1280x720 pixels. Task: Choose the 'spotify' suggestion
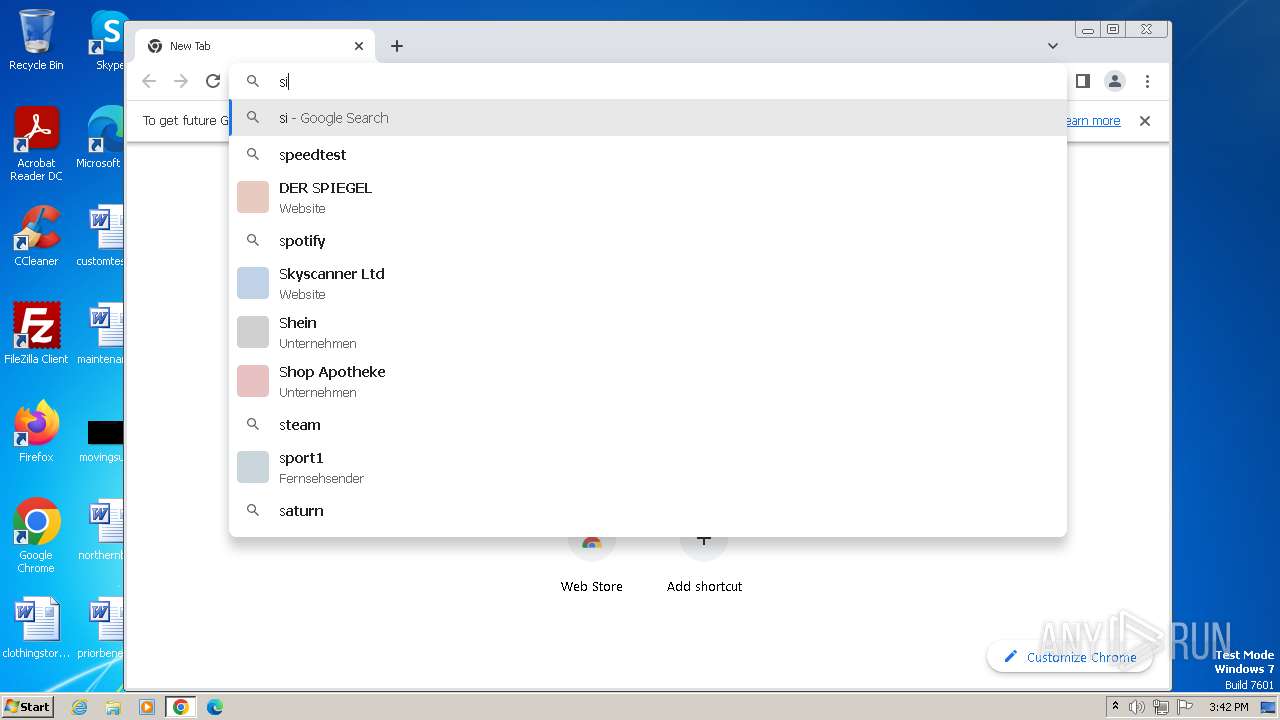[648, 241]
